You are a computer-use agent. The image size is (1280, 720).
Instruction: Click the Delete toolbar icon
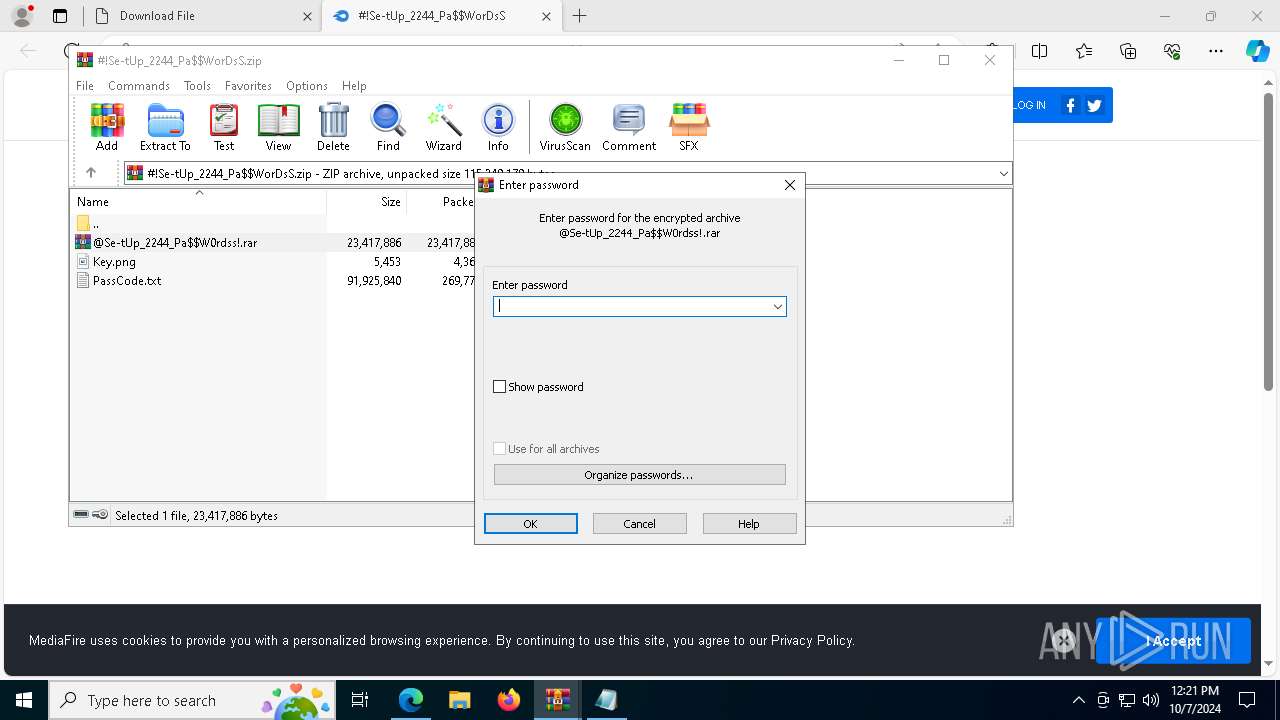pos(333,127)
